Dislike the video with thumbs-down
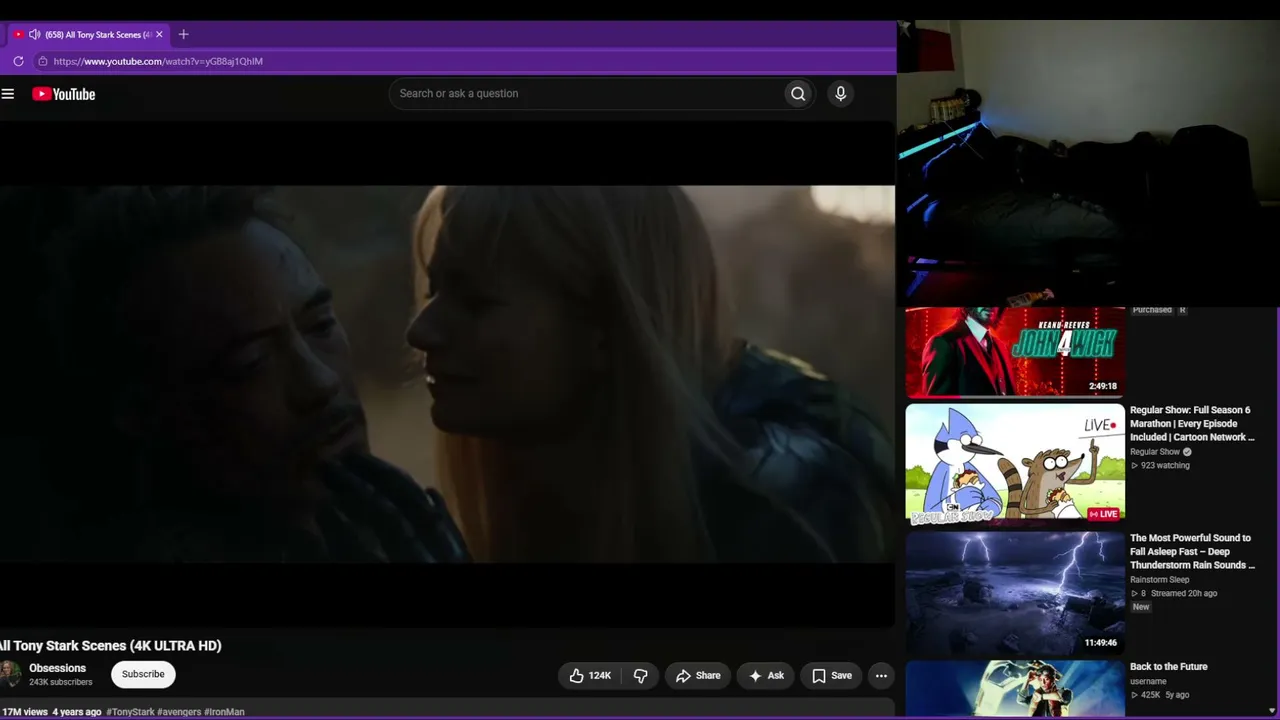This screenshot has width=1280, height=720. tap(640, 676)
